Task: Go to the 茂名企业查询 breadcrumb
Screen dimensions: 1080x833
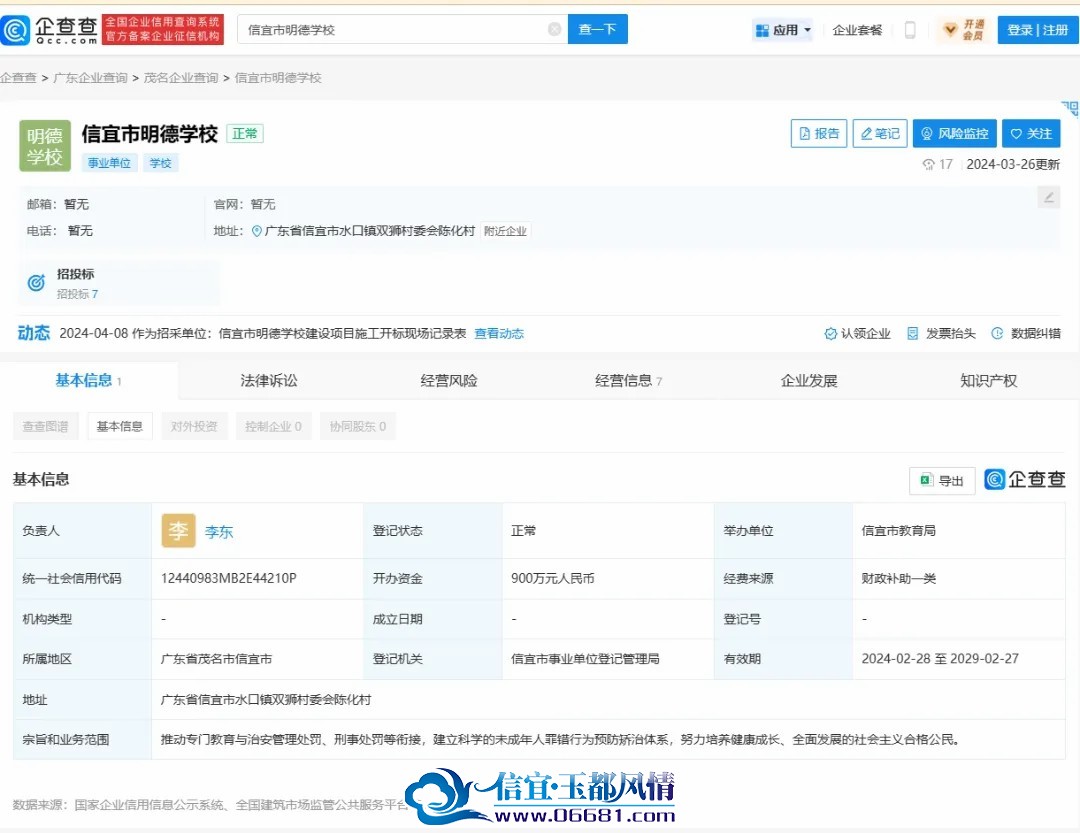Action: [180, 78]
